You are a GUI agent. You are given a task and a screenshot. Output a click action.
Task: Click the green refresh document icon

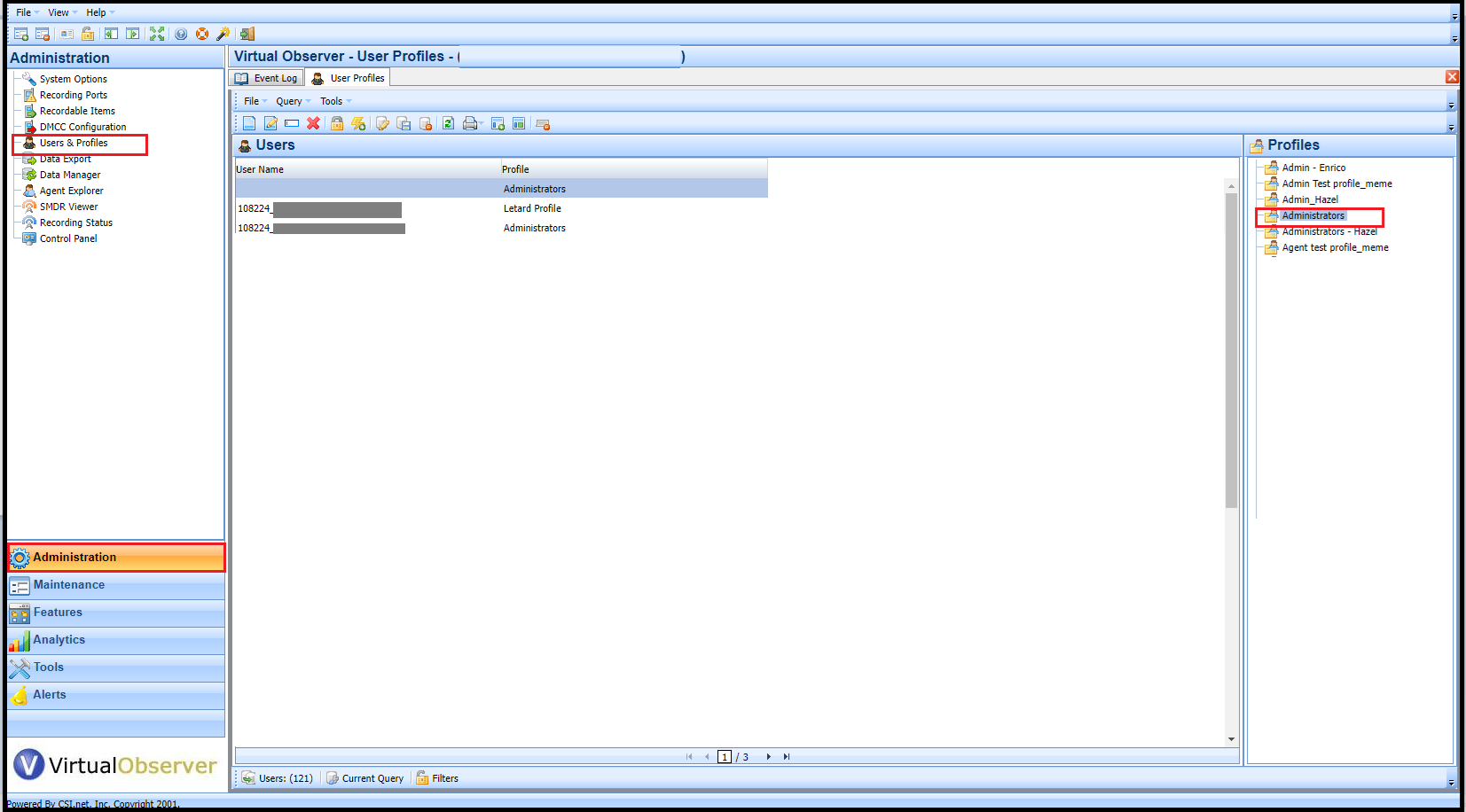coord(448,123)
